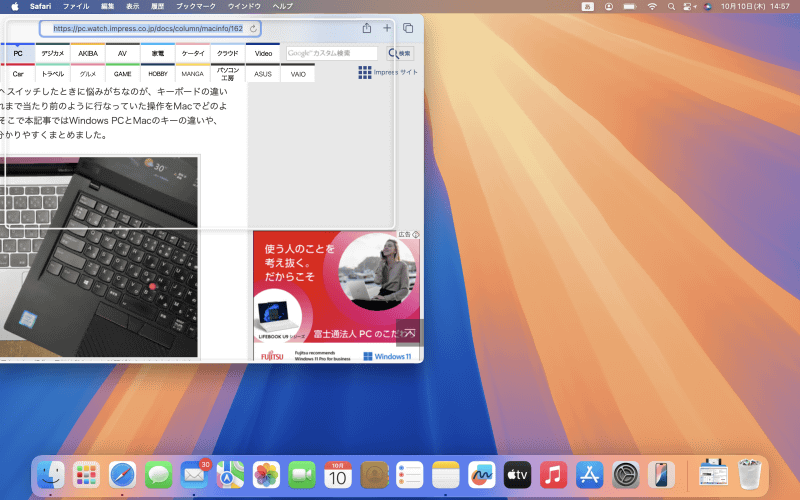
Task: Open the Video site tab
Action: pyautogui.click(x=263, y=53)
